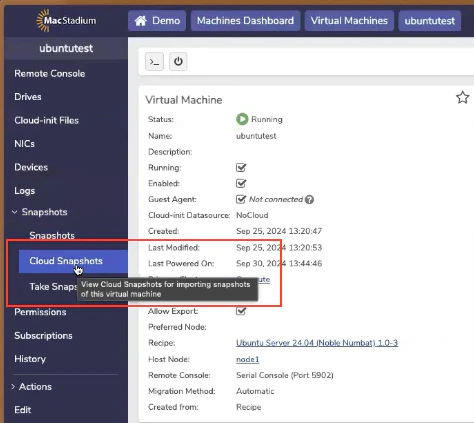The height and width of the screenshot is (423, 474).
Task: Click the ubuntutest sidebar header
Action: (x=66, y=48)
